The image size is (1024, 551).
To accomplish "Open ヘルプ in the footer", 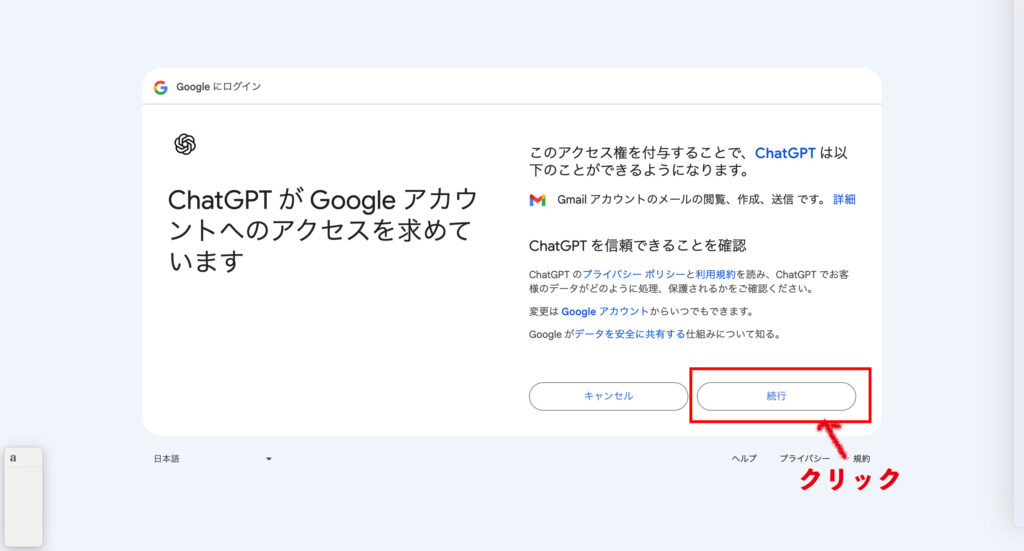I will pos(744,459).
